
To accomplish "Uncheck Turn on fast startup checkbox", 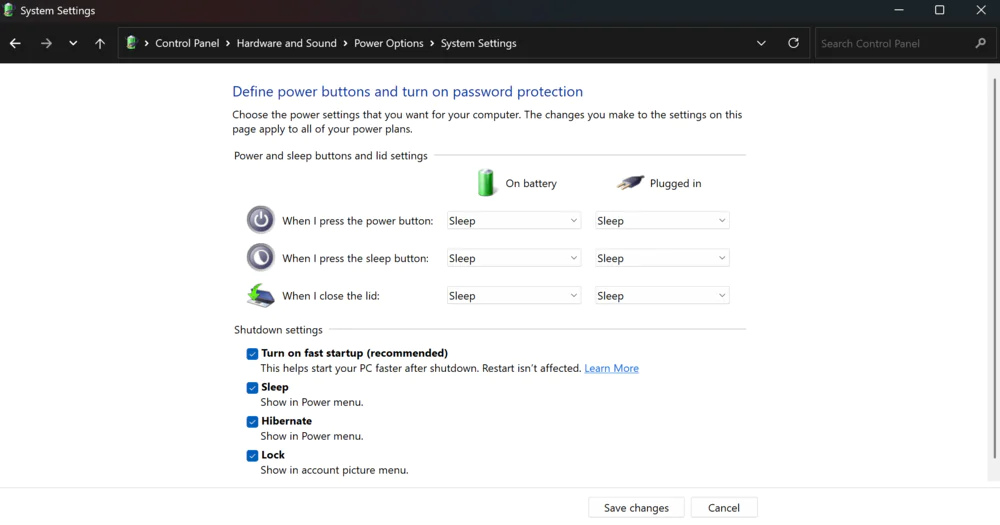I will pos(252,353).
